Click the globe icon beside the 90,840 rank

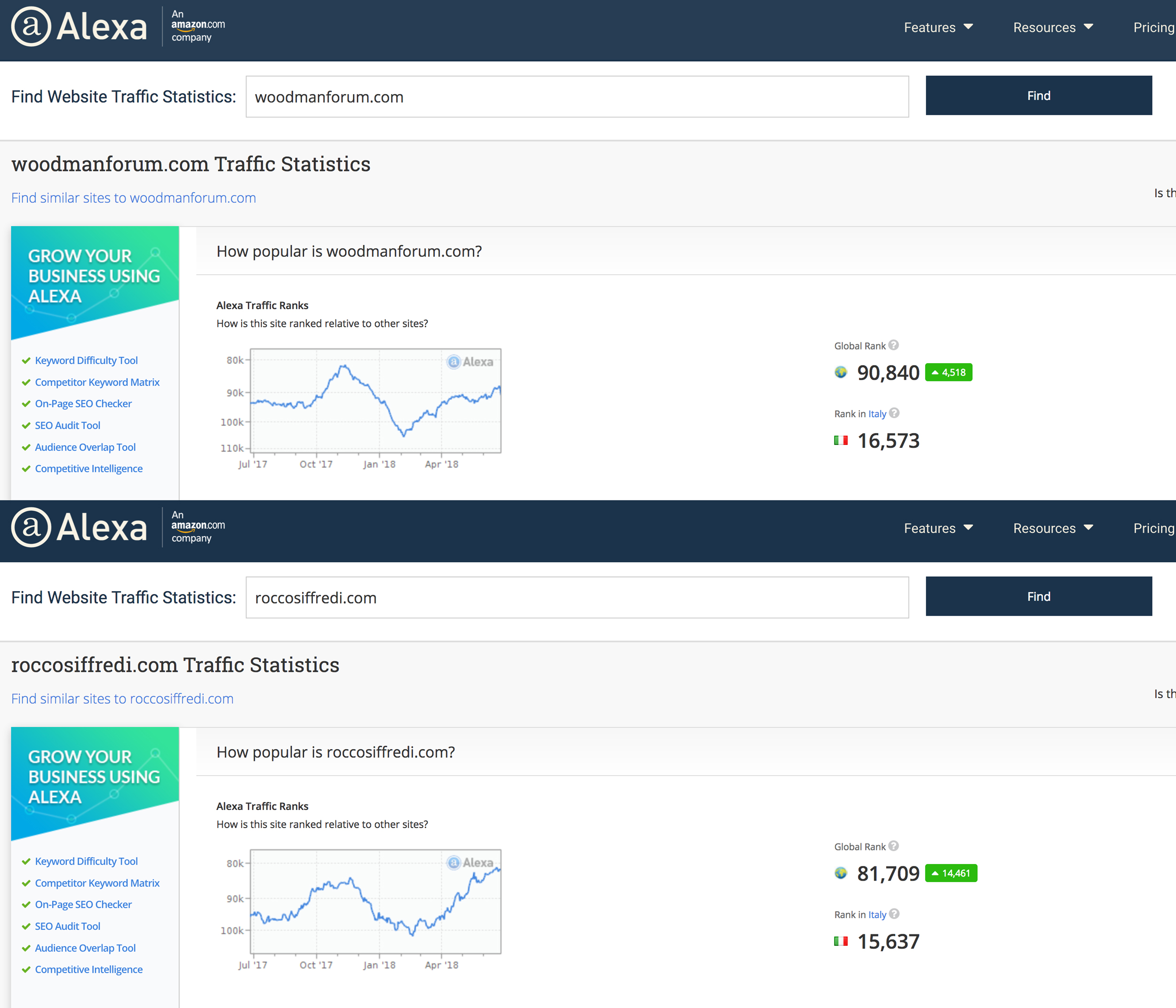click(x=841, y=373)
